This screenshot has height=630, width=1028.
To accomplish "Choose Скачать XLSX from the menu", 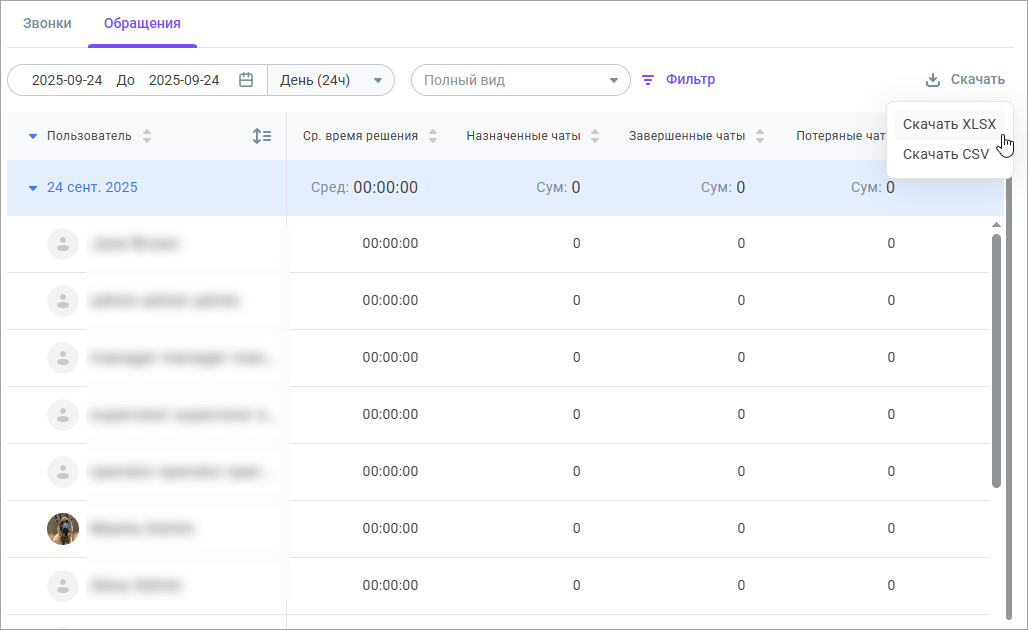I will tap(949, 124).
